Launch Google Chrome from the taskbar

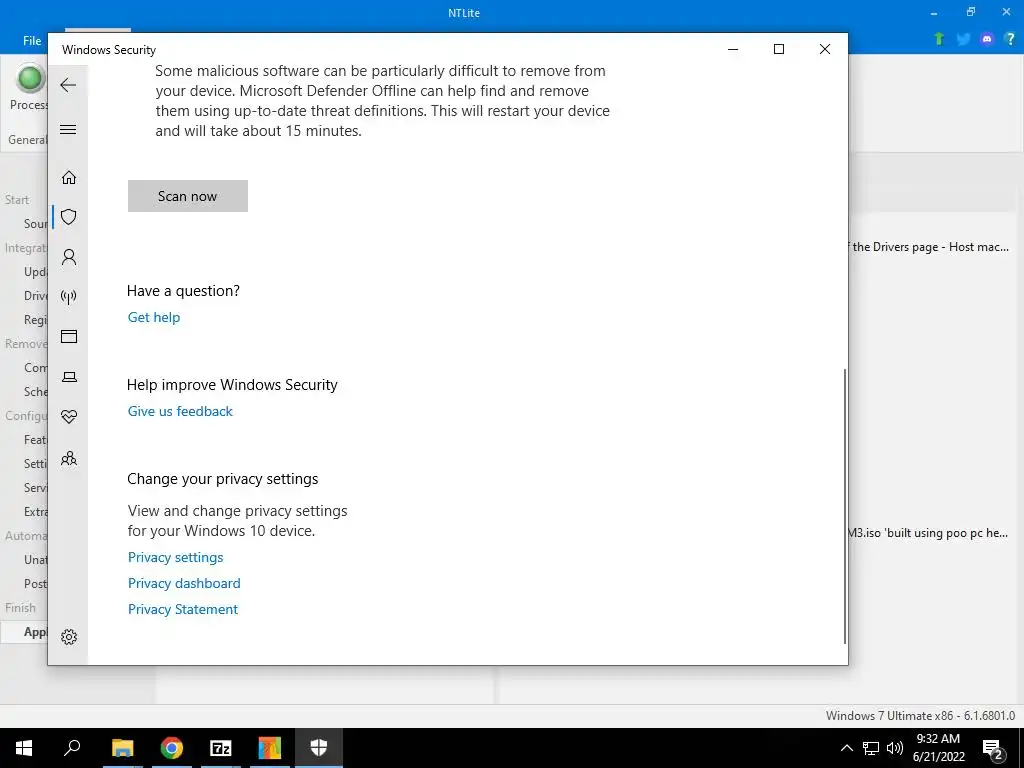point(172,748)
